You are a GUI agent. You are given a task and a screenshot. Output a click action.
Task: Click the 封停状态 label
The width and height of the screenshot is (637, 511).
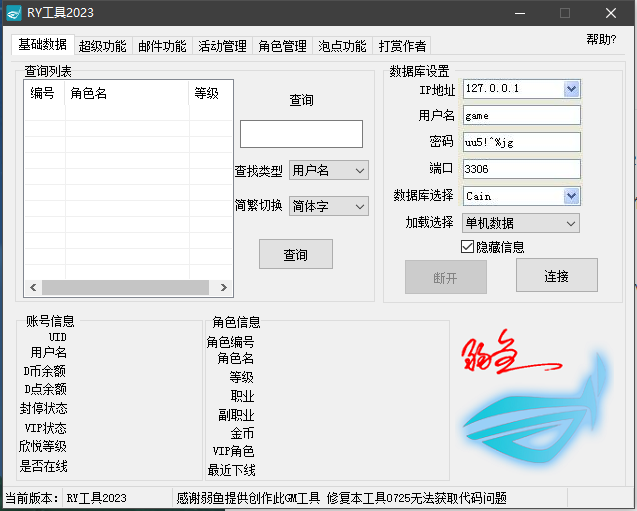click(44, 408)
